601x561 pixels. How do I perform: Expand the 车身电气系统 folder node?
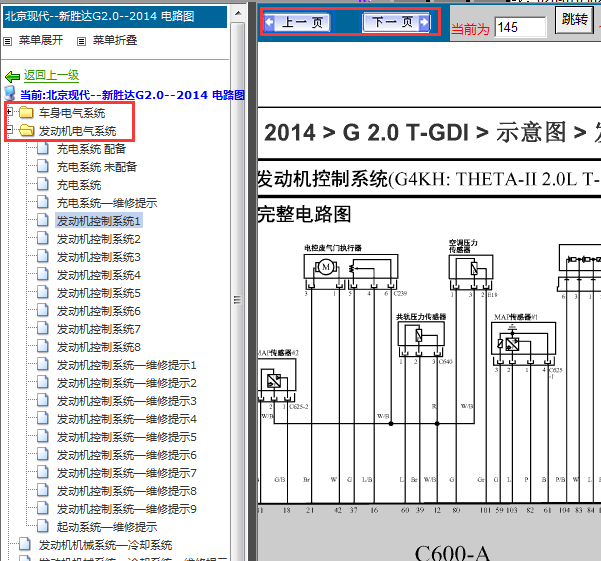click(9, 112)
